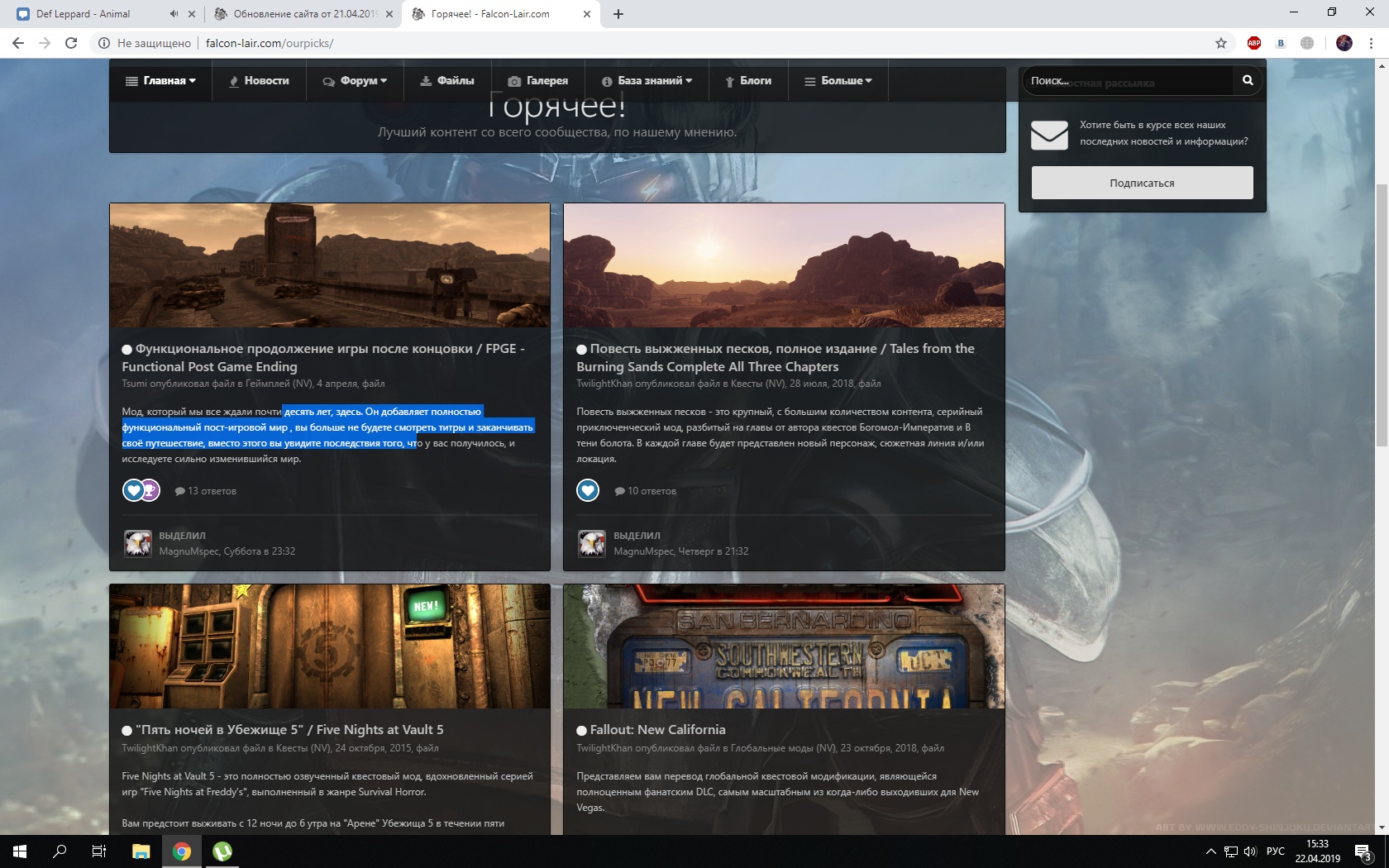Open the Галерея menu item

(x=538, y=81)
